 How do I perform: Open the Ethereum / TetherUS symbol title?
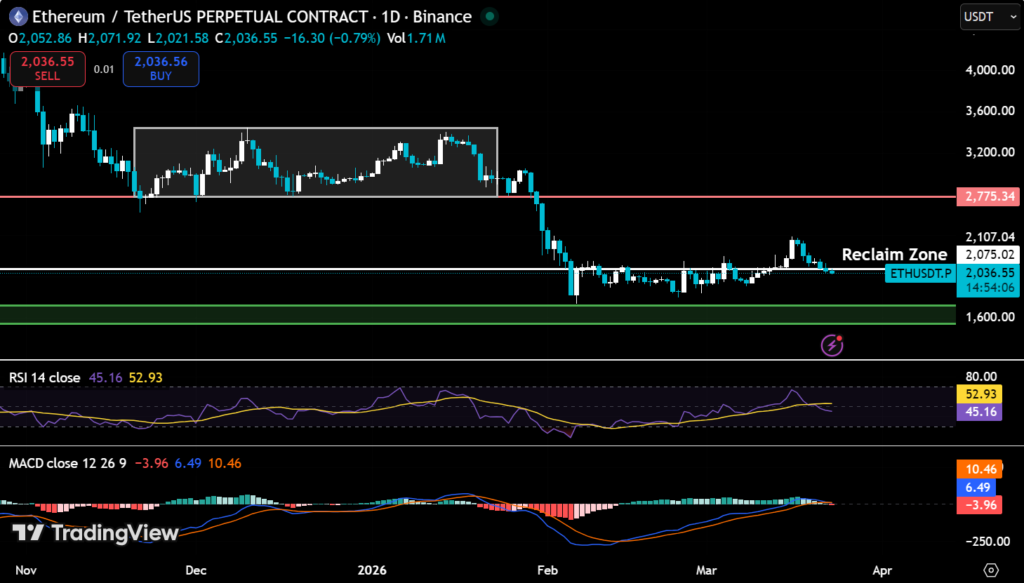pos(110,16)
